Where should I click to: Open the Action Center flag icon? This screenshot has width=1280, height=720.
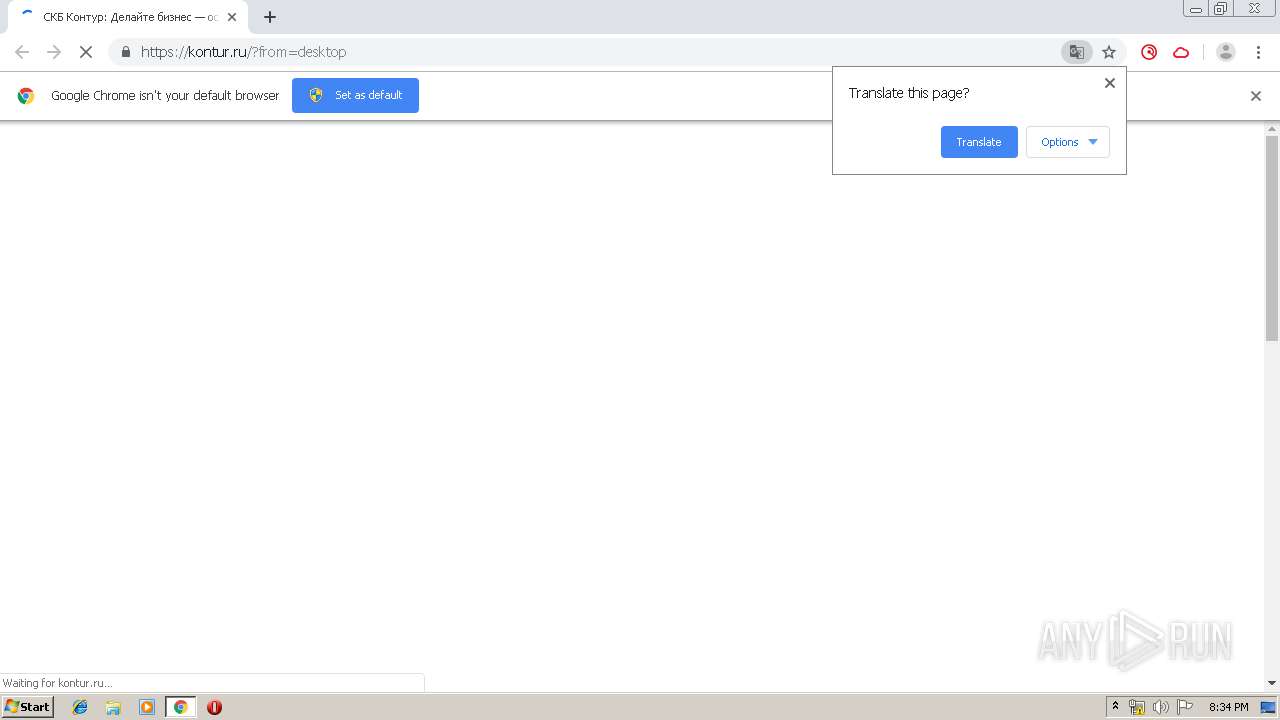pos(1185,707)
